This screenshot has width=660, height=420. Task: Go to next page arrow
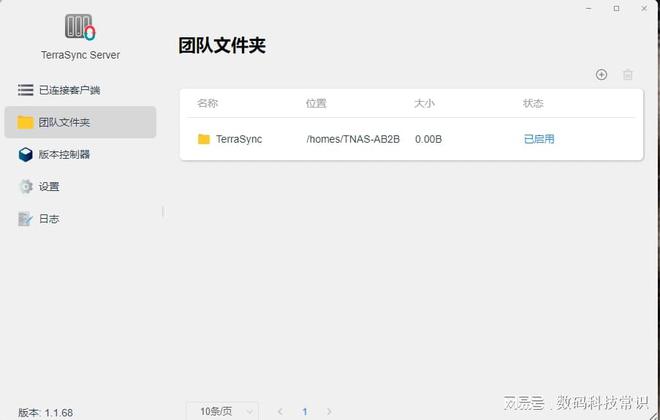coord(329,412)
